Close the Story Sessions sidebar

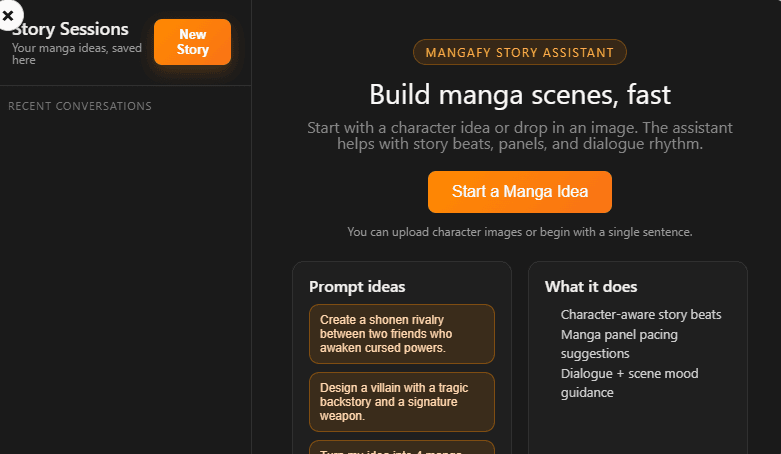click(x=8, y=15)
